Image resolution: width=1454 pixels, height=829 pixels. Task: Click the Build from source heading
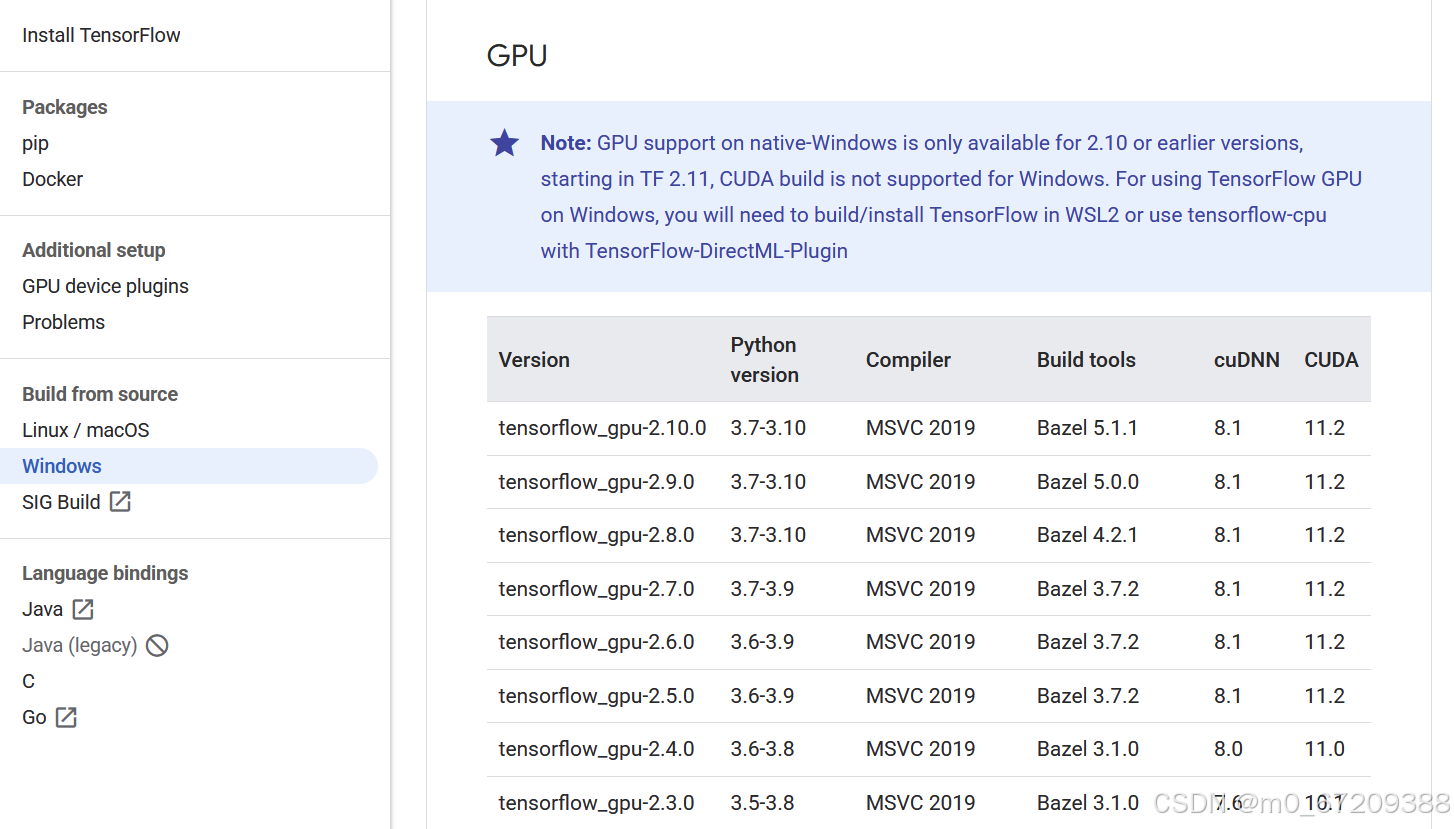pyautogui.click(x=100, y=394)
